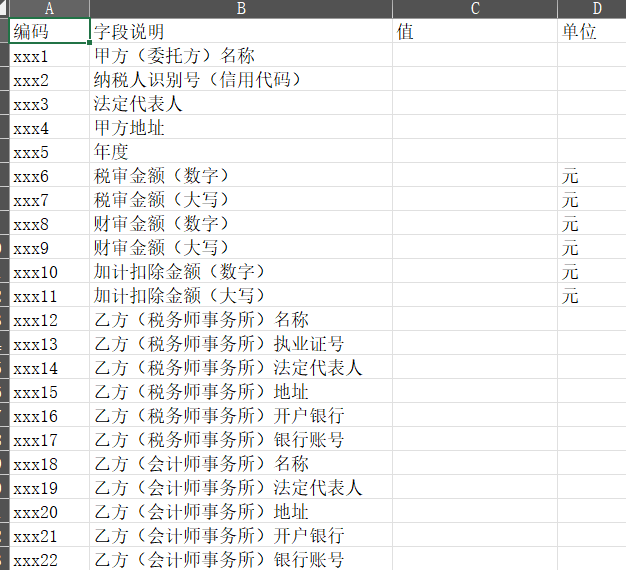Select cell containing xxx8
Screen dimensions: 626x570
50,222
